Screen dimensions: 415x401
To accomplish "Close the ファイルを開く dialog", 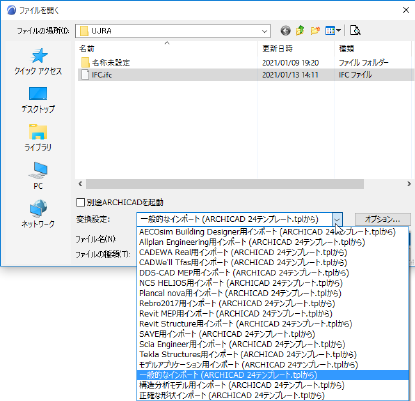I will pos(406,10).
